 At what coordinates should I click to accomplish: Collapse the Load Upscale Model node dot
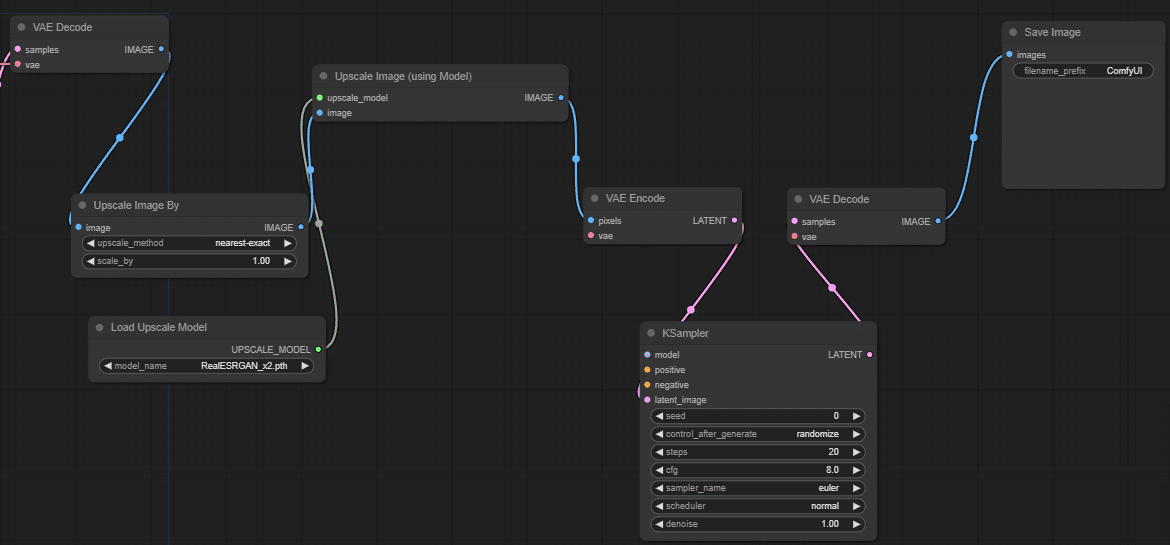pyautogui.click(x=99, y=327)
